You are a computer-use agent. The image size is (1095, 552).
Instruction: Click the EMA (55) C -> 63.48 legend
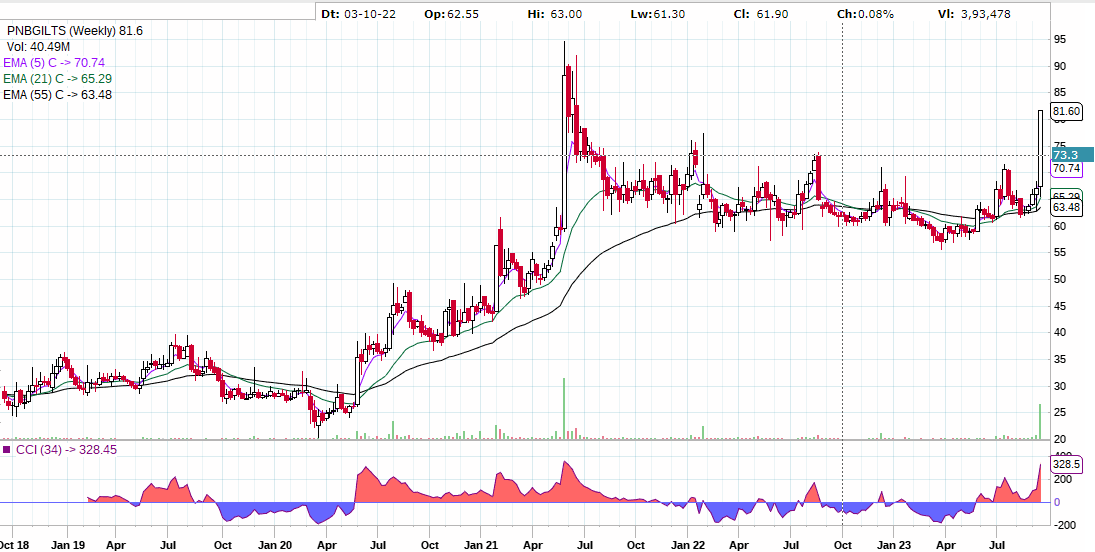point(57,95)
